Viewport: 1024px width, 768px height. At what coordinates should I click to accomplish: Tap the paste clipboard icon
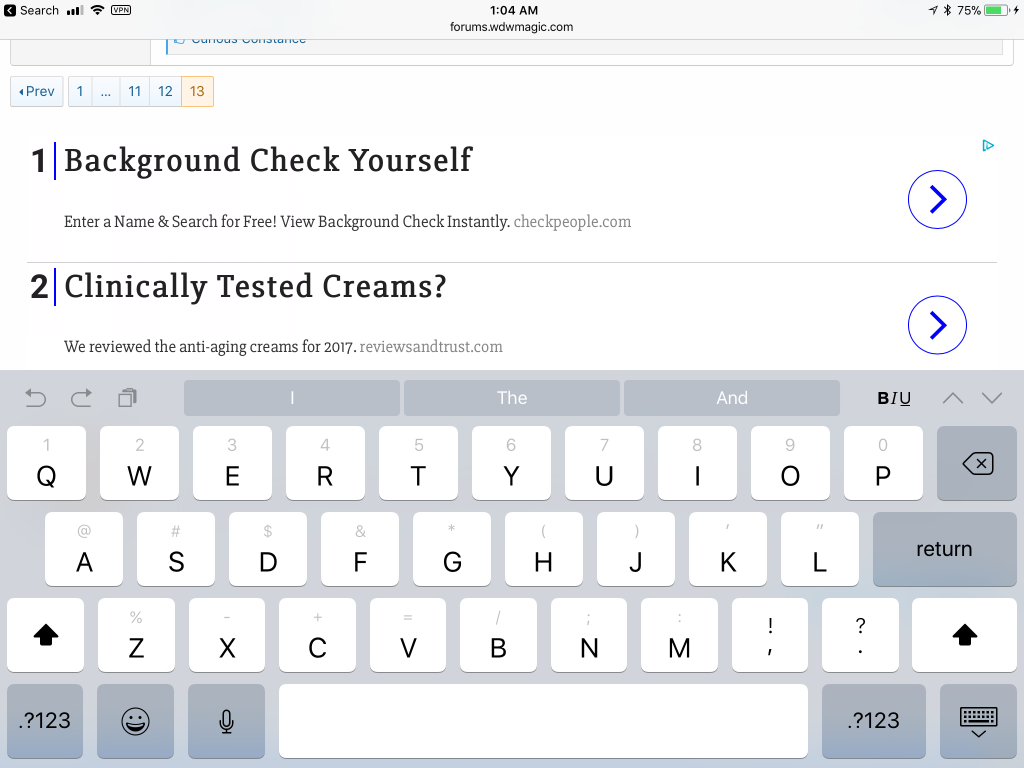tap(127, 398)
